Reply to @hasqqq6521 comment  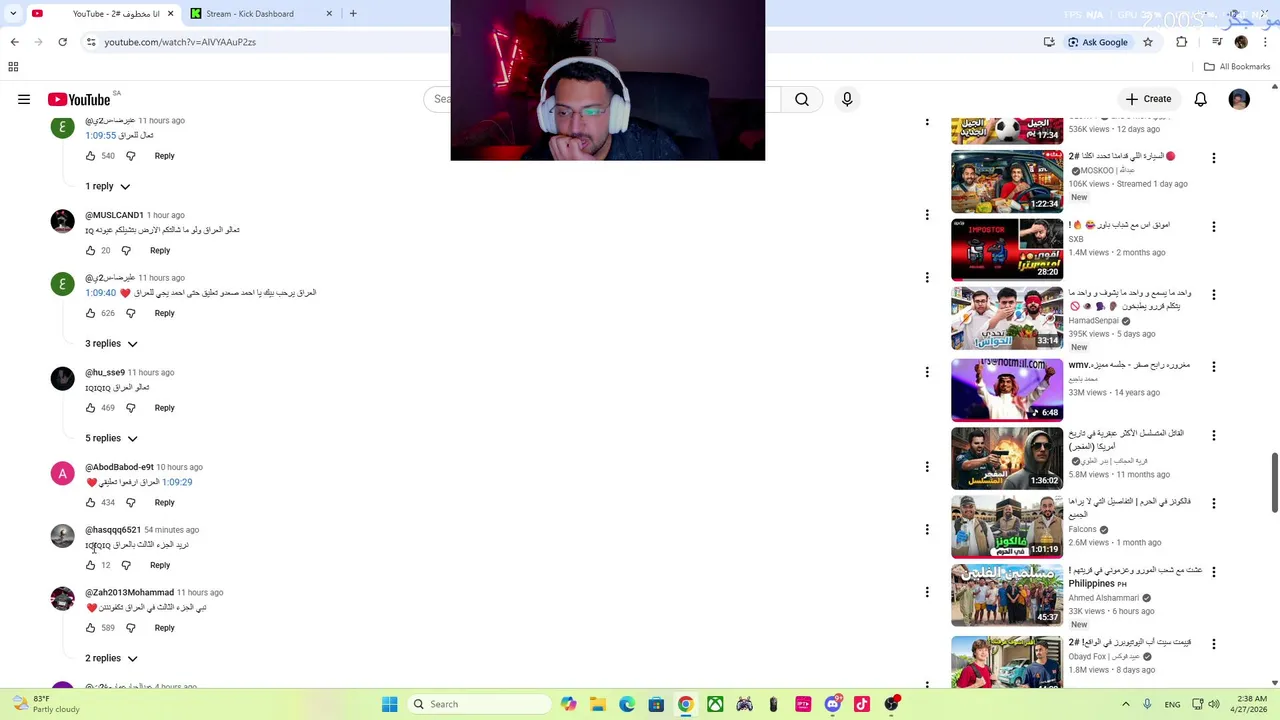click(160, 565)
